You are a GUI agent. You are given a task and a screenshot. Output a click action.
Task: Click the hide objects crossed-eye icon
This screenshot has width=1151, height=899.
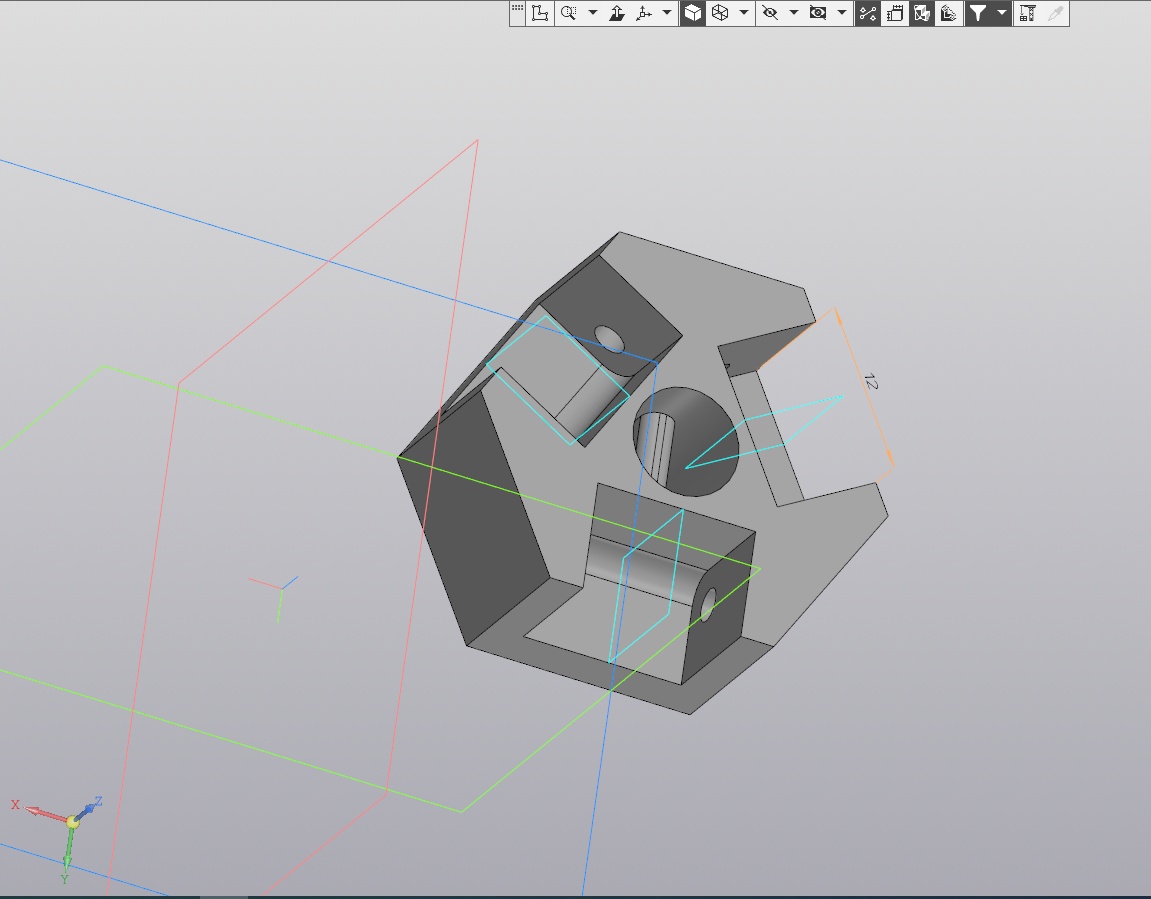[769, 13]
